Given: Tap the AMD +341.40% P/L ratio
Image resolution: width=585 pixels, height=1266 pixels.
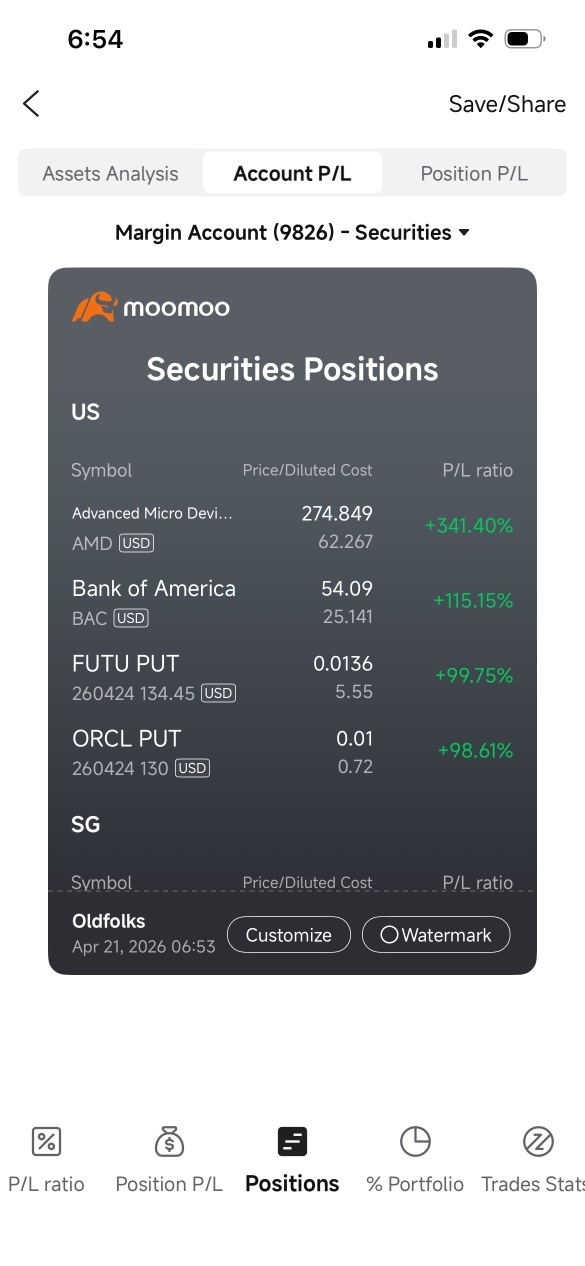Looking at the screenshot, I should click(469, 526).
